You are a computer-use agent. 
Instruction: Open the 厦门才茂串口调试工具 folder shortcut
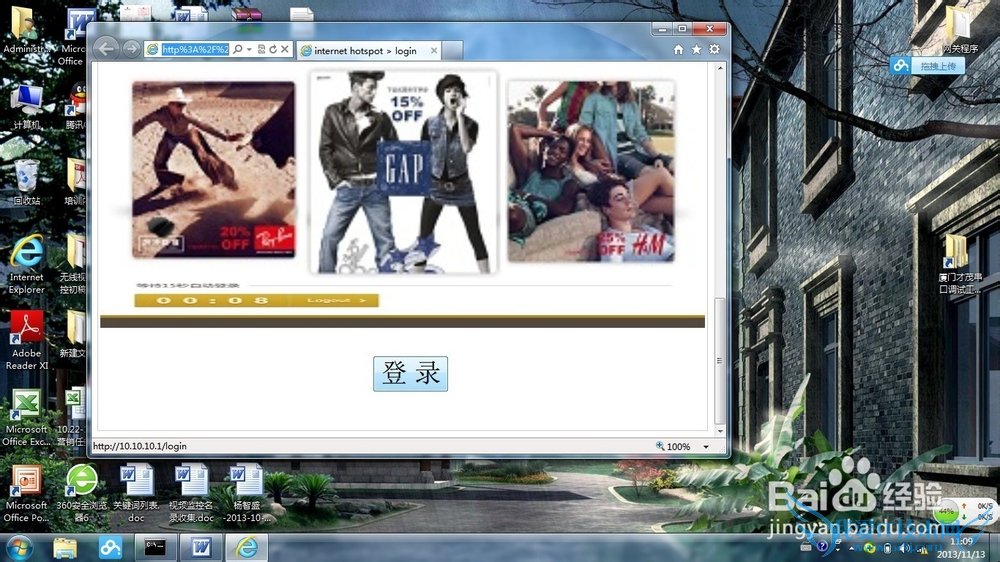pos(960,264)
